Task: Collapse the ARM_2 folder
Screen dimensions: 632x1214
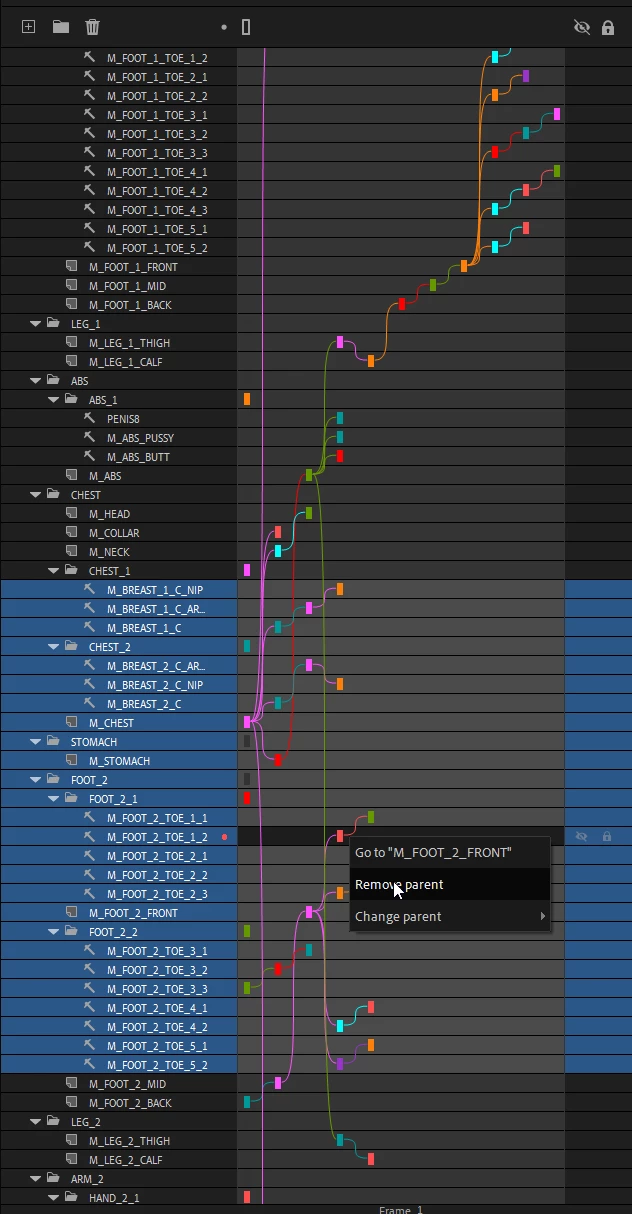Action: tap(36, 1179)
